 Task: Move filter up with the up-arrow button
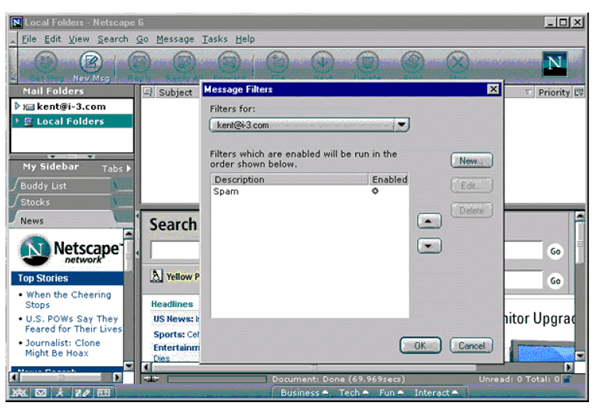click(429, 221)
